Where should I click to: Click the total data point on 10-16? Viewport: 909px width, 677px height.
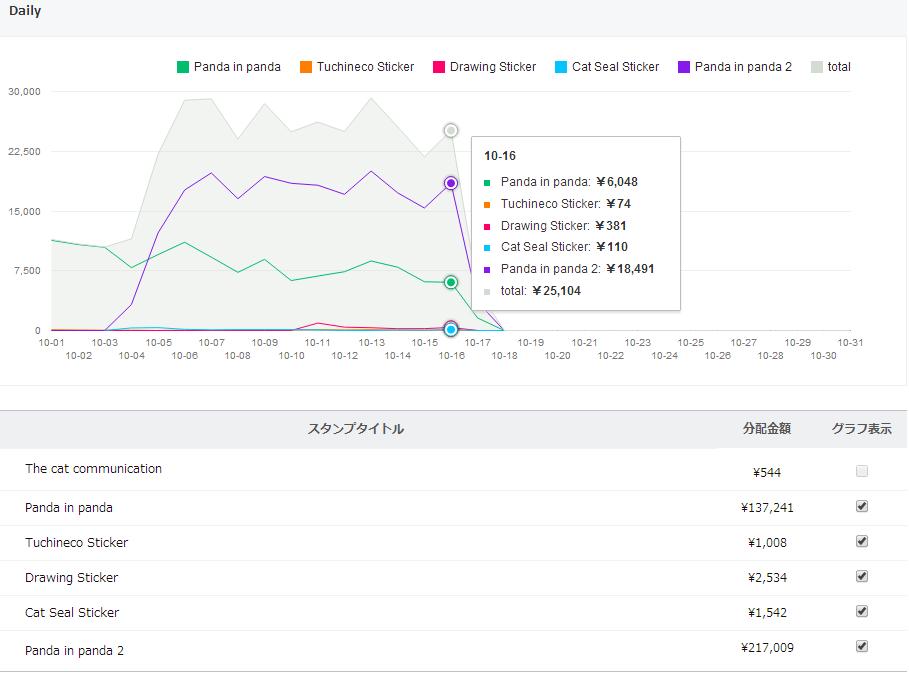451,130
